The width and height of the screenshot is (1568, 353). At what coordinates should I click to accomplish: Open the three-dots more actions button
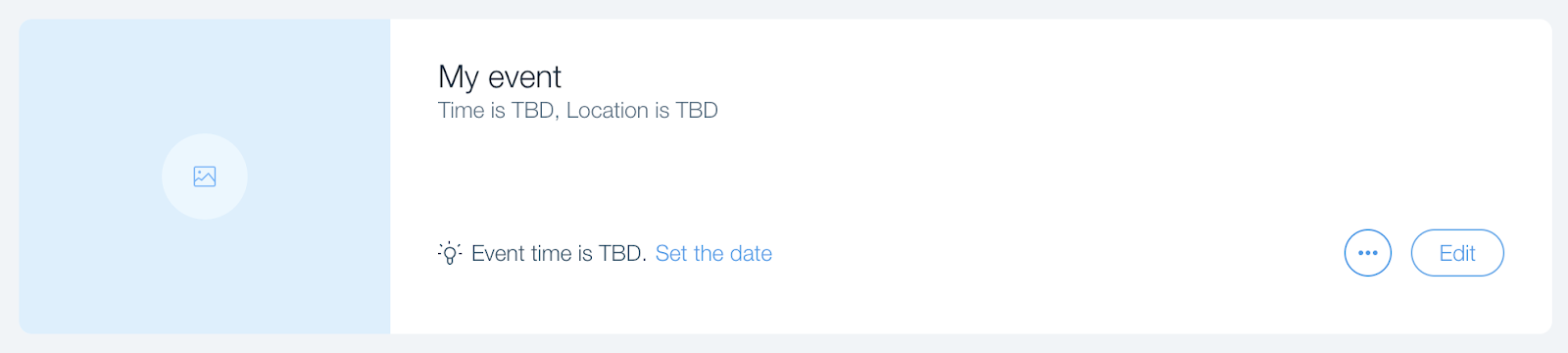pyautogui.click(x=1368, y=253)
